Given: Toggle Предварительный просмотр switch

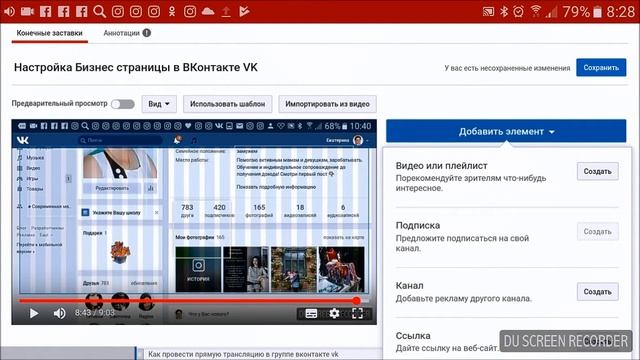Looking at the screenshot, I should pyautogui.click(x=123, y=104).
